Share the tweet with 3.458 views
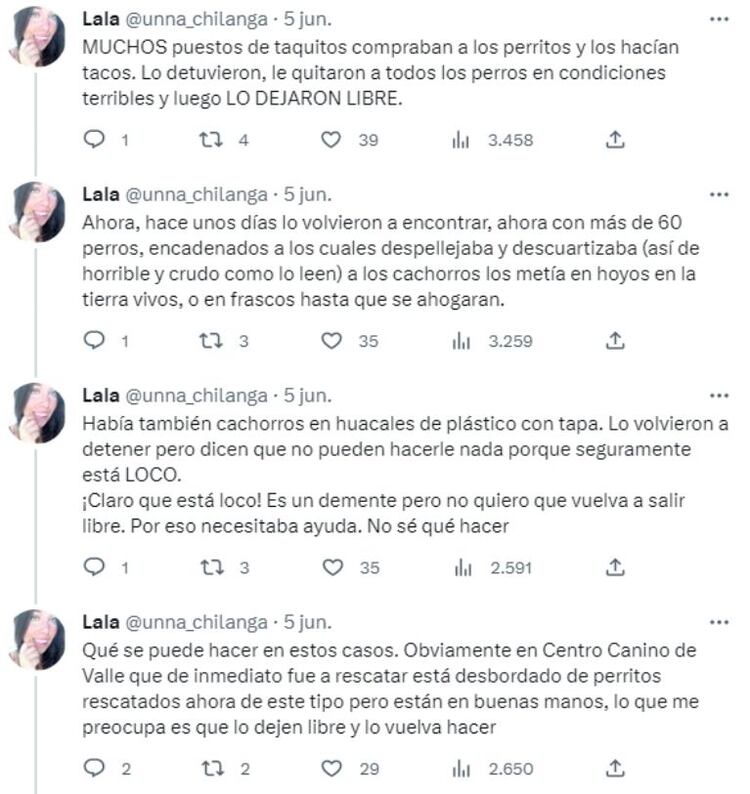The image size is (750, 794). click(x=616, y=140)
